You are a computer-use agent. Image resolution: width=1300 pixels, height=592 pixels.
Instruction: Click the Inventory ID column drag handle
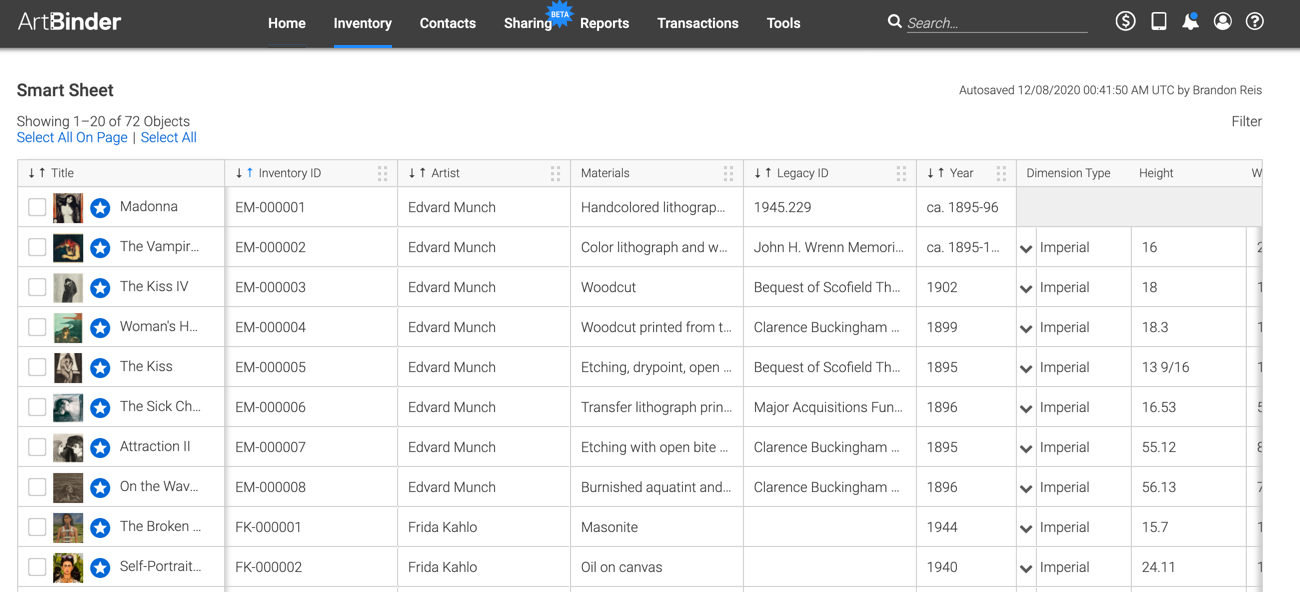pos(382,173)
